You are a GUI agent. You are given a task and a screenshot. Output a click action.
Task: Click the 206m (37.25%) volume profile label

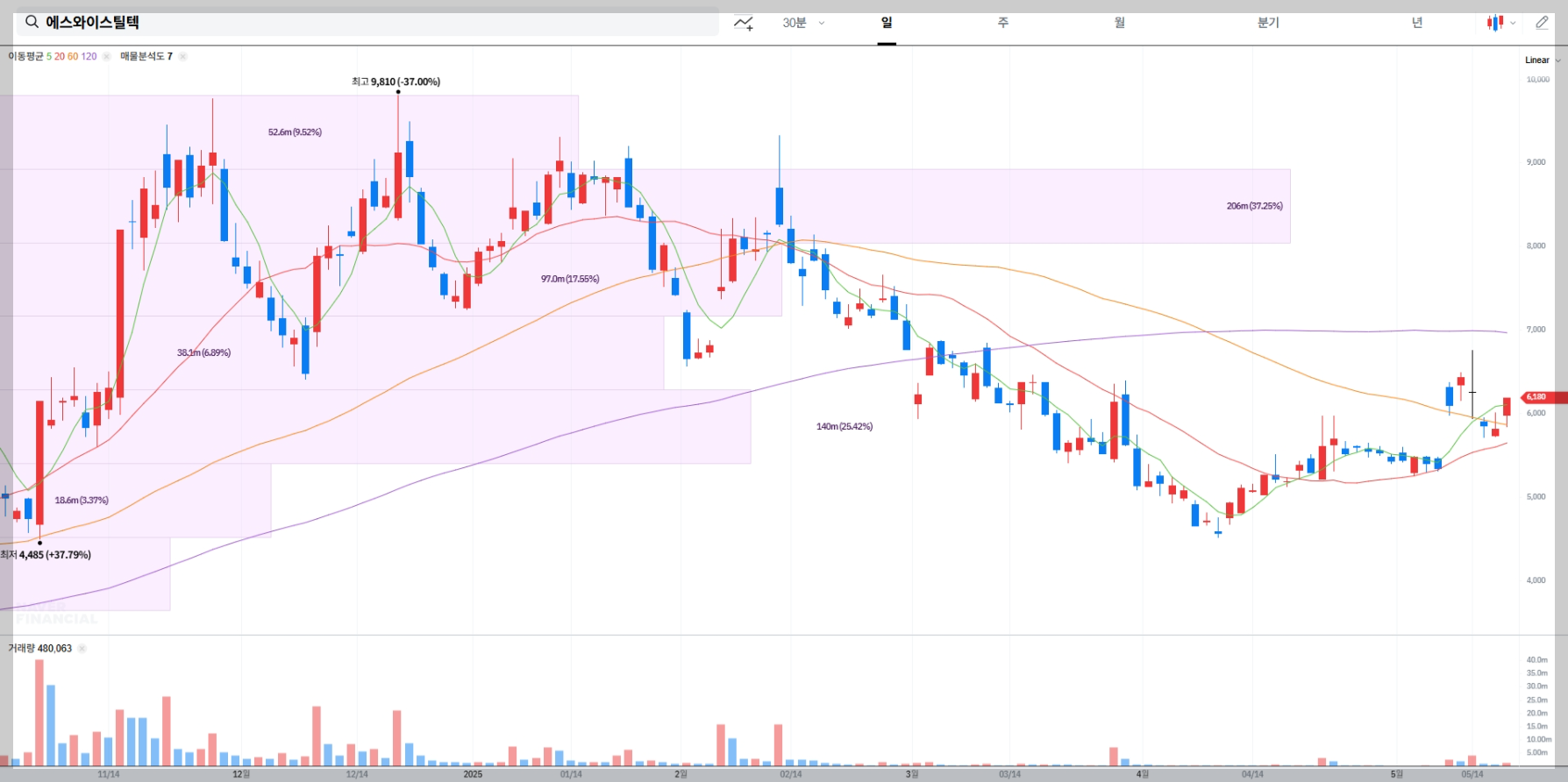click(x=1254, y=206)
